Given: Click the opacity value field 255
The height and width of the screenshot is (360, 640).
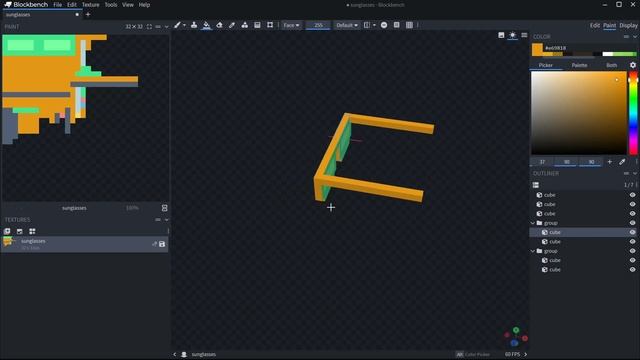Looking at the screenshot, I should [x=318, y=25].
